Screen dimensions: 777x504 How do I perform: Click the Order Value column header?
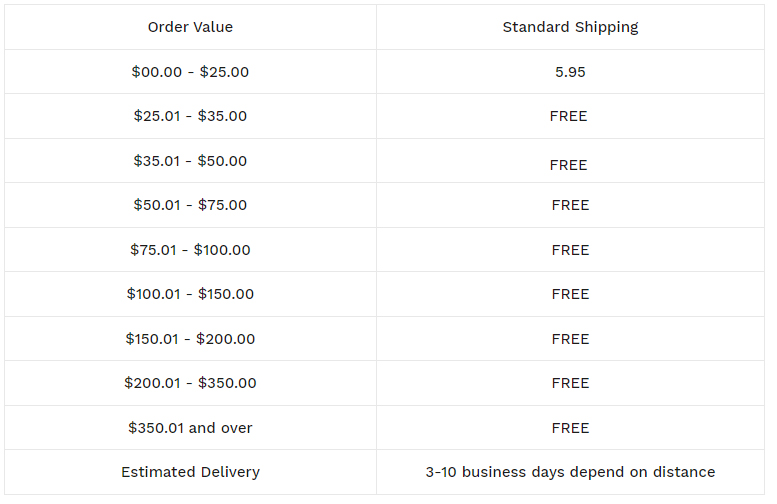[x=190, y=27]
